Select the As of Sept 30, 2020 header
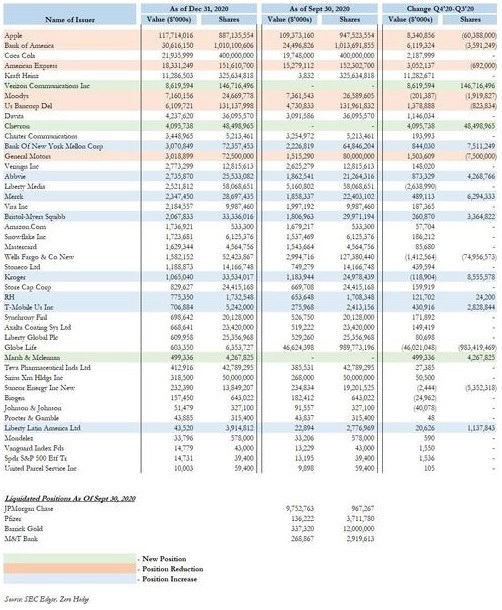502x610 pixels. coord(319,9)
